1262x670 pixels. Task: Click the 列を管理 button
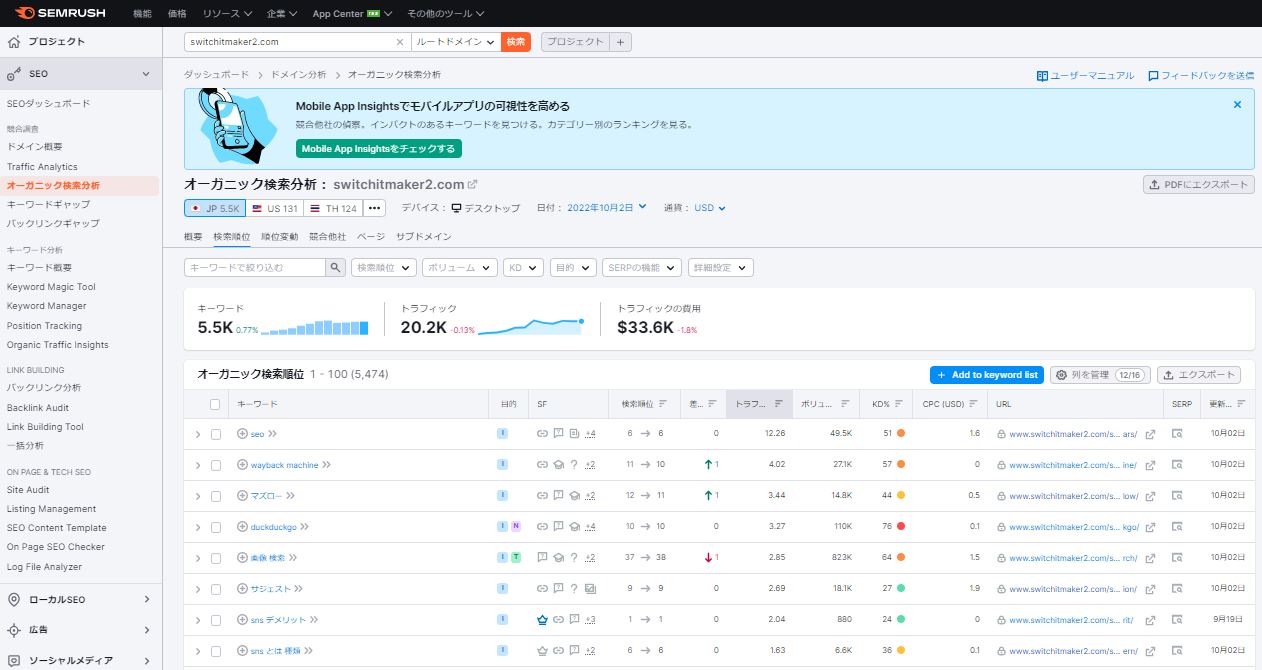click(x=1099, y=375)
